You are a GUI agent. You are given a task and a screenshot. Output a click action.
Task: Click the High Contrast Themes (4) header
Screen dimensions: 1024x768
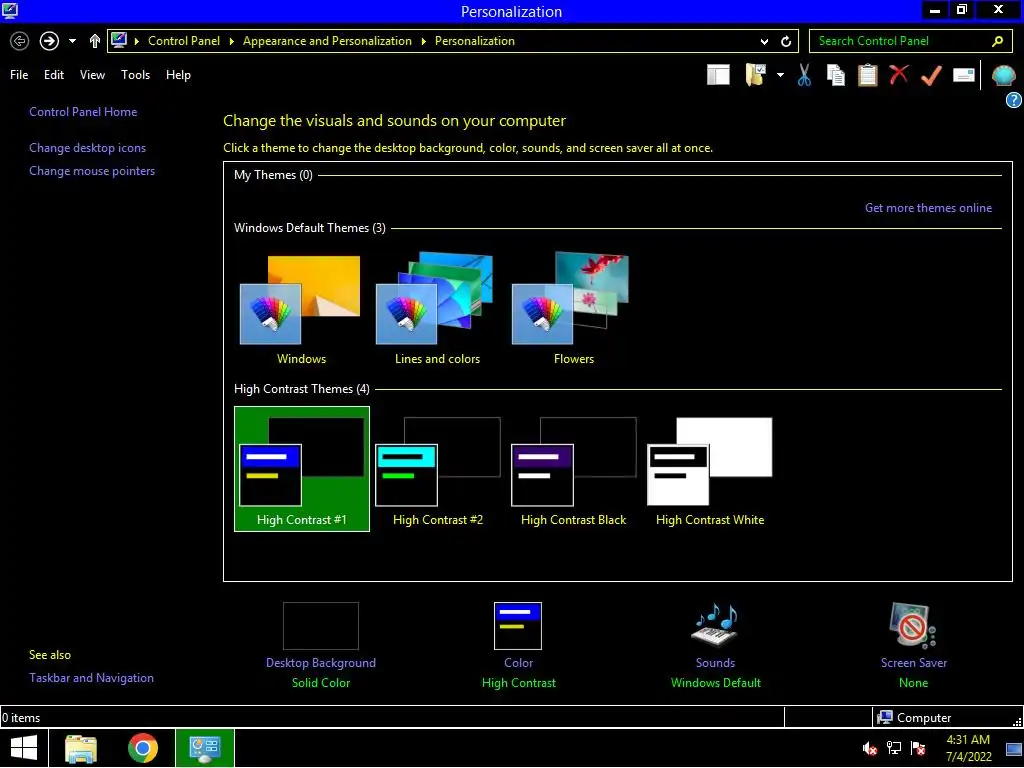pos(302,389)
